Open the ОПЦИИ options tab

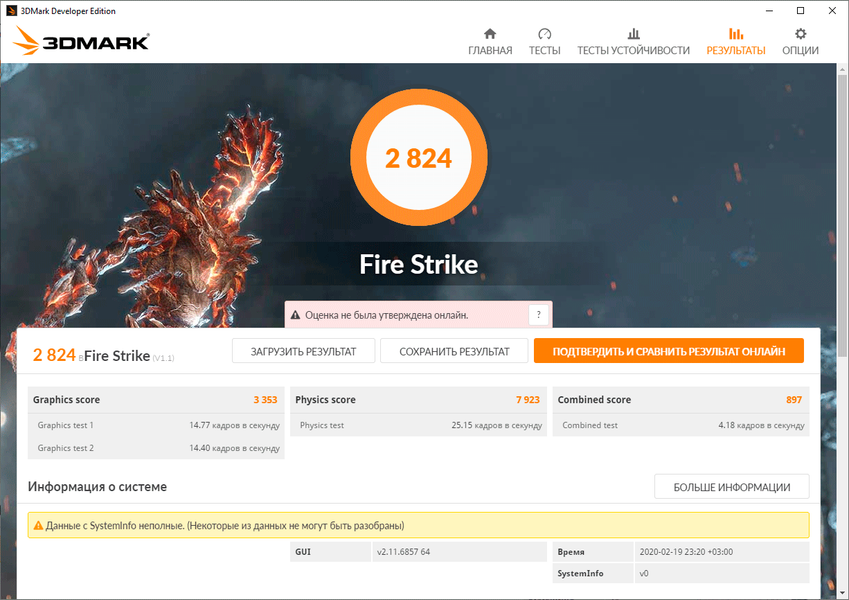[x=800, y=42]
